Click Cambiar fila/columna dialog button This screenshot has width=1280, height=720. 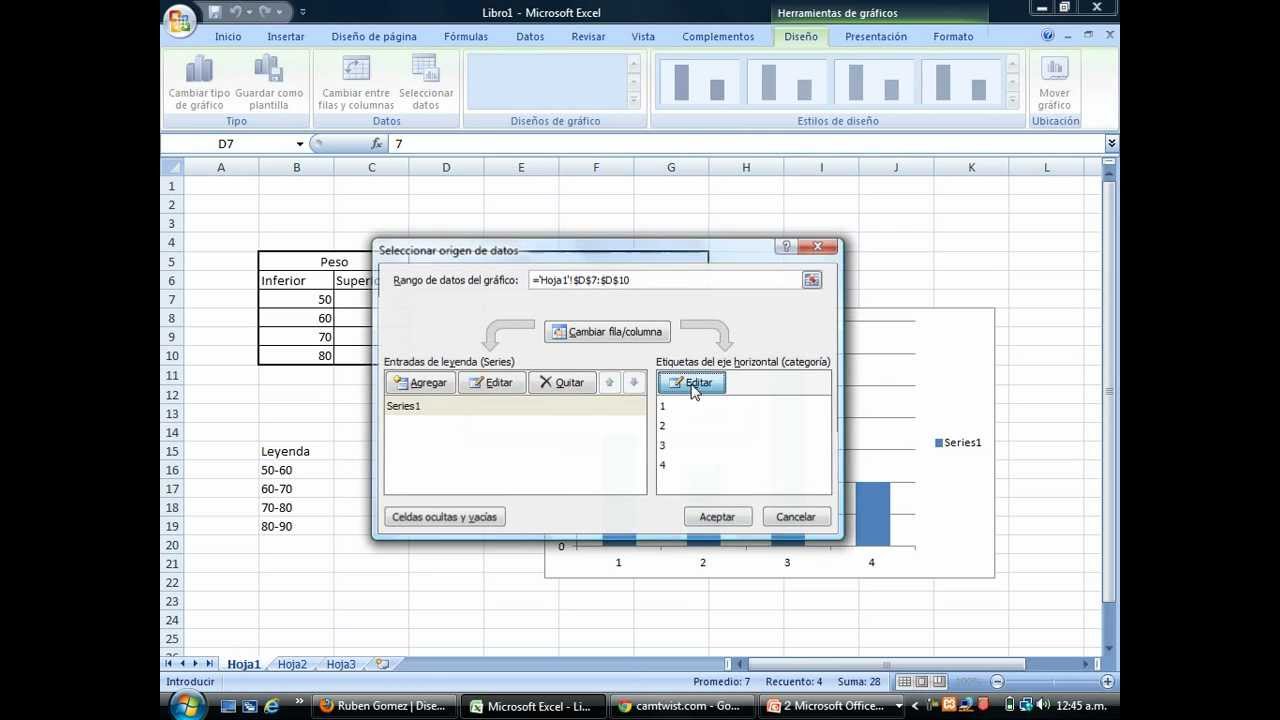click(x=607, y=332)
